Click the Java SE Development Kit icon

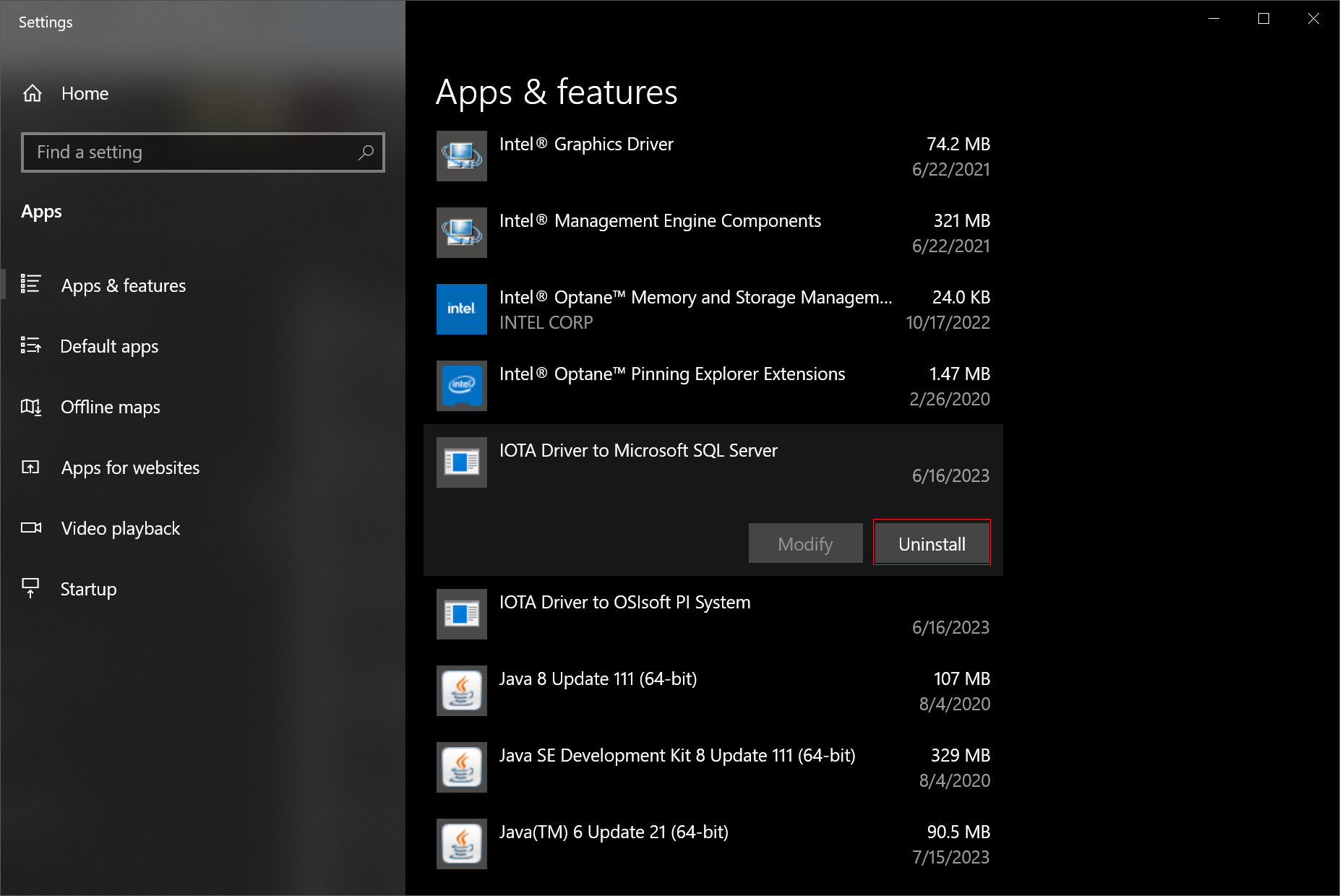(462, 767)
